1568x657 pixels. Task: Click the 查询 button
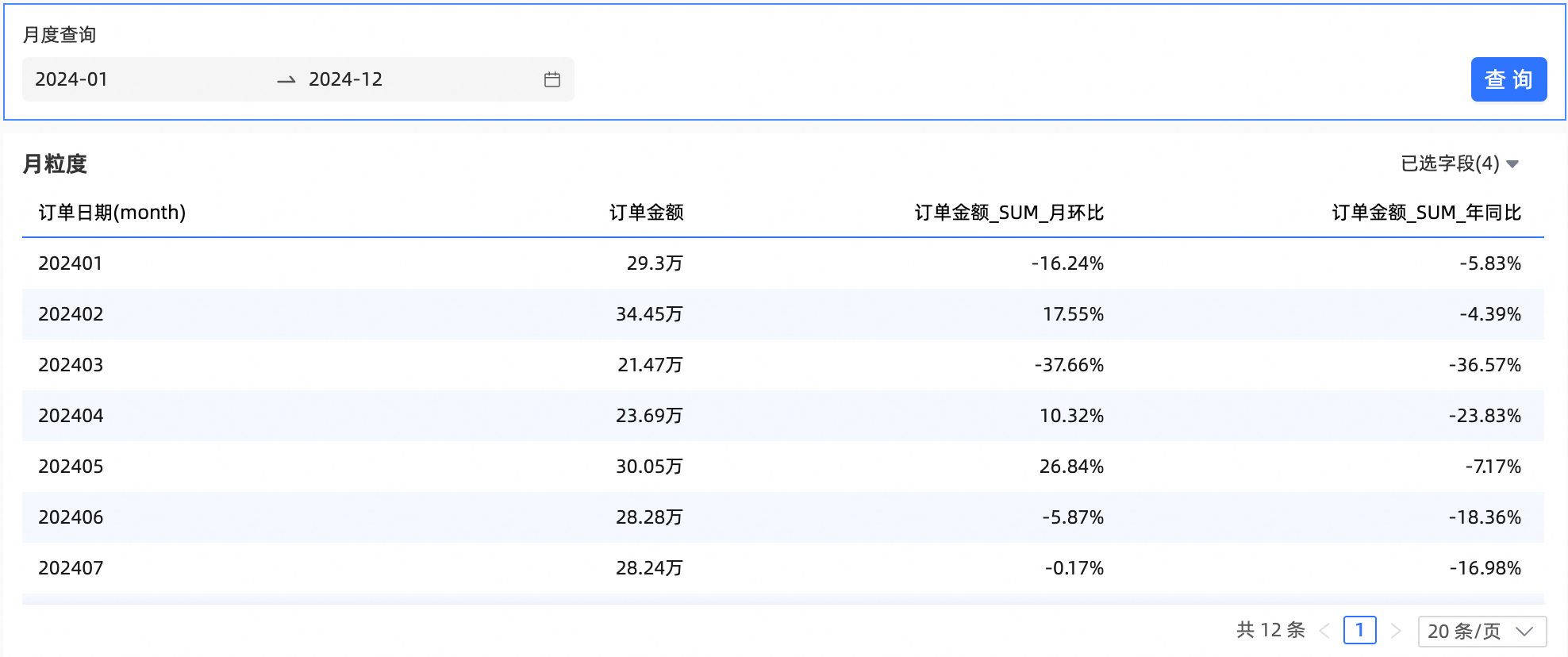click(x=1508, y=79)
